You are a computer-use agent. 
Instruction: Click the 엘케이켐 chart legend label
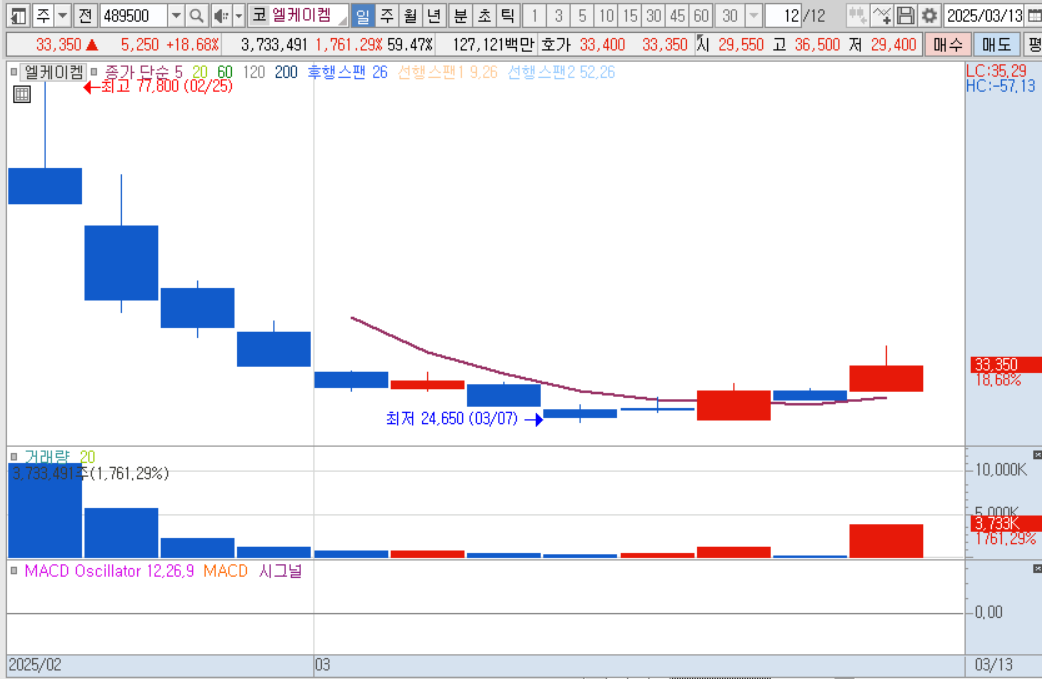point(54,72)
